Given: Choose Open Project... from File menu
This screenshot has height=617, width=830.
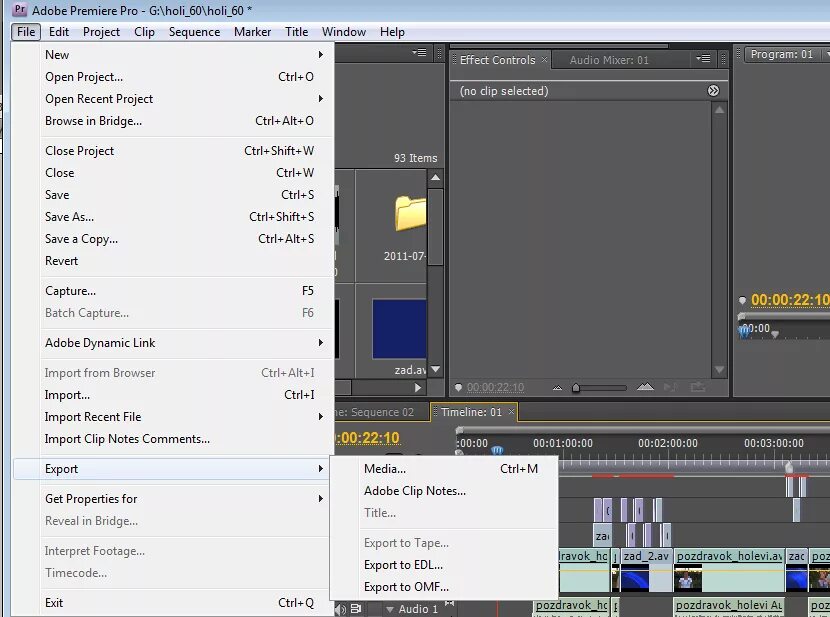Looking at the screenshot, I should [x=173, y=77].
